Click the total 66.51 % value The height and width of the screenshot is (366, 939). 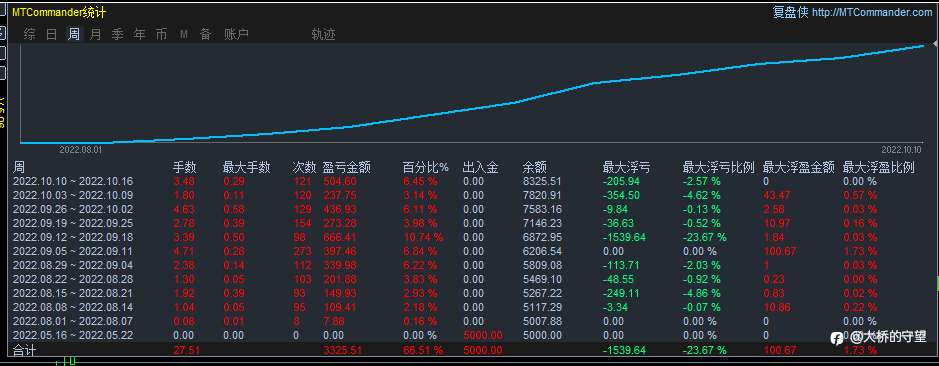tap(423, 350)
